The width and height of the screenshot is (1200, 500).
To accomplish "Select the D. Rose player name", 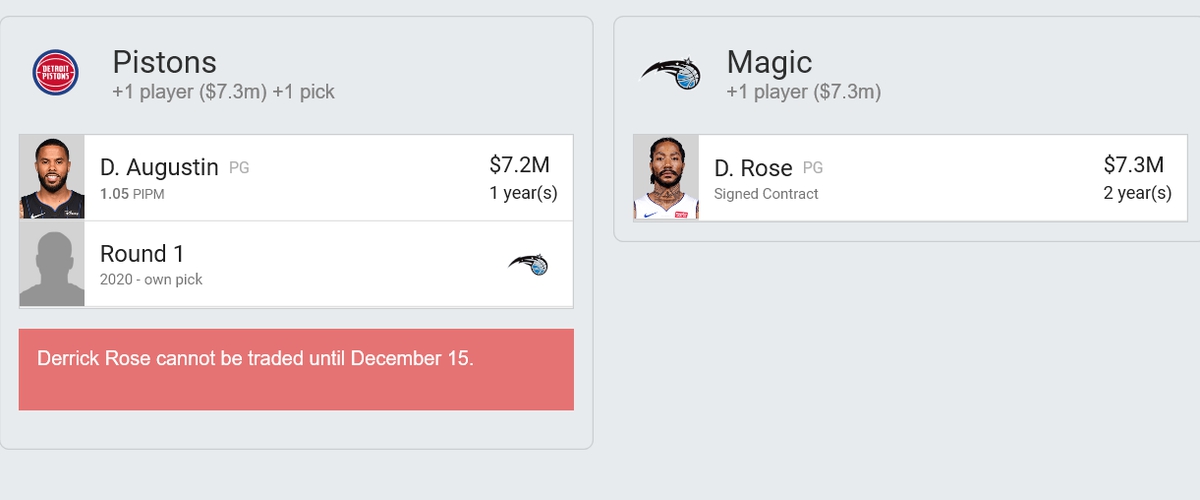I will coord(753,167).
